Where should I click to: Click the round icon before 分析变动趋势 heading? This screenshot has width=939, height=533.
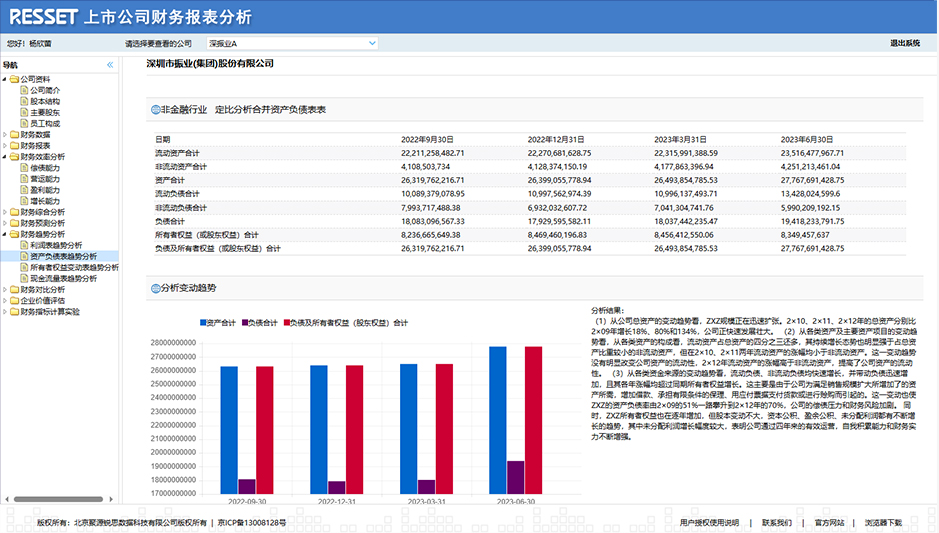tap(156, 288)
